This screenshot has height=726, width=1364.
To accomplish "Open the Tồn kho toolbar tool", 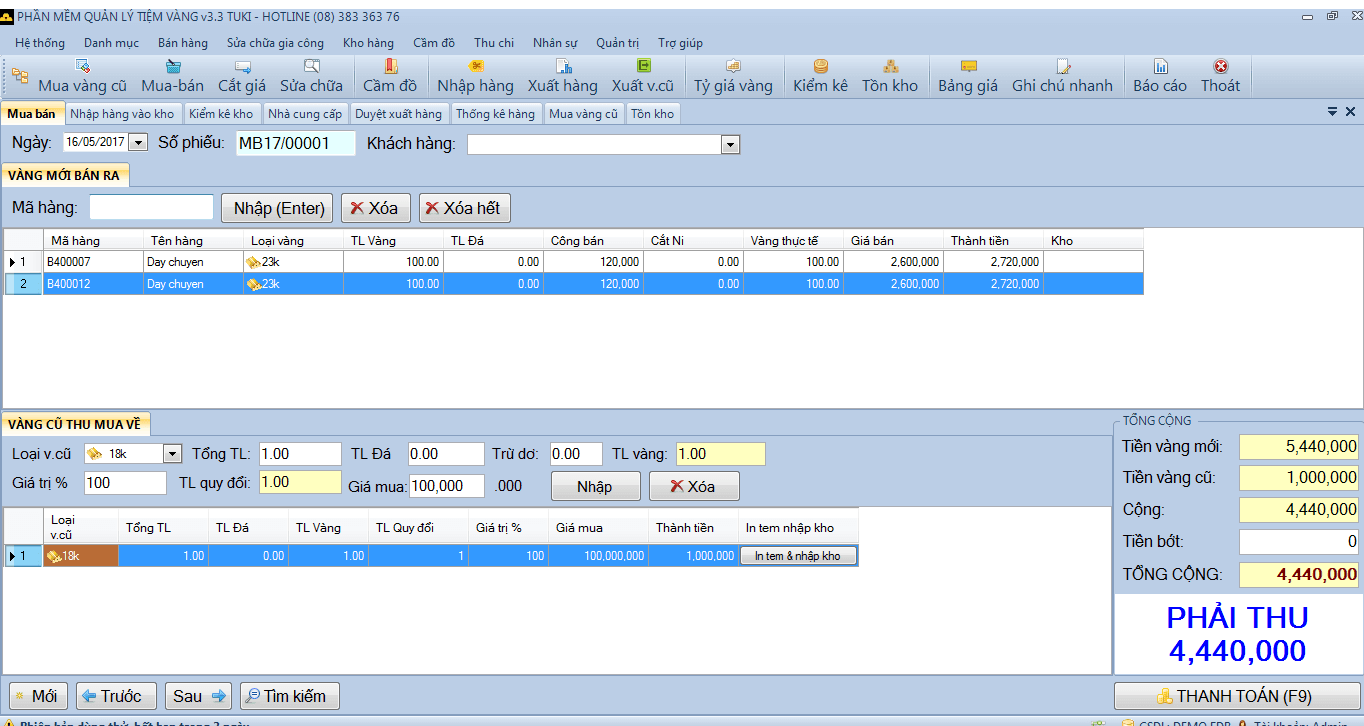I will [x=890, y=77].
